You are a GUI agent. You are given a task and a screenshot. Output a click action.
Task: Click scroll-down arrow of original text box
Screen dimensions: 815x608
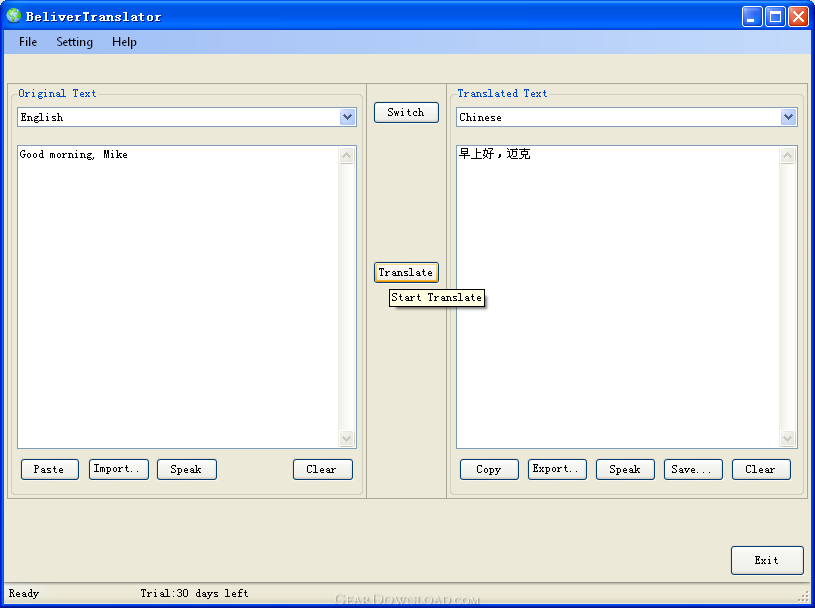(x=347, y=439)
